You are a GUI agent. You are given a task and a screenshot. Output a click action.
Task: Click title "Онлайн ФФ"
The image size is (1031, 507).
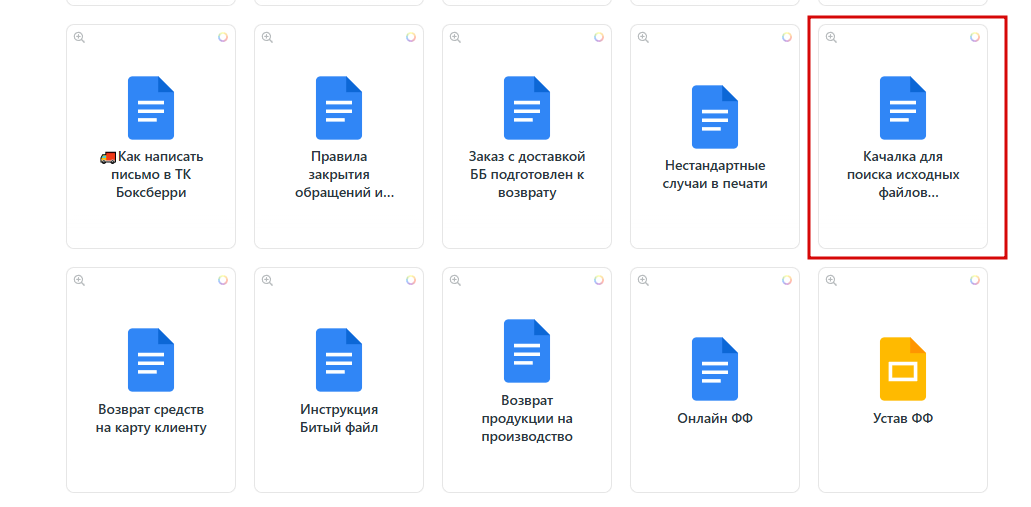tap(715, 418)
